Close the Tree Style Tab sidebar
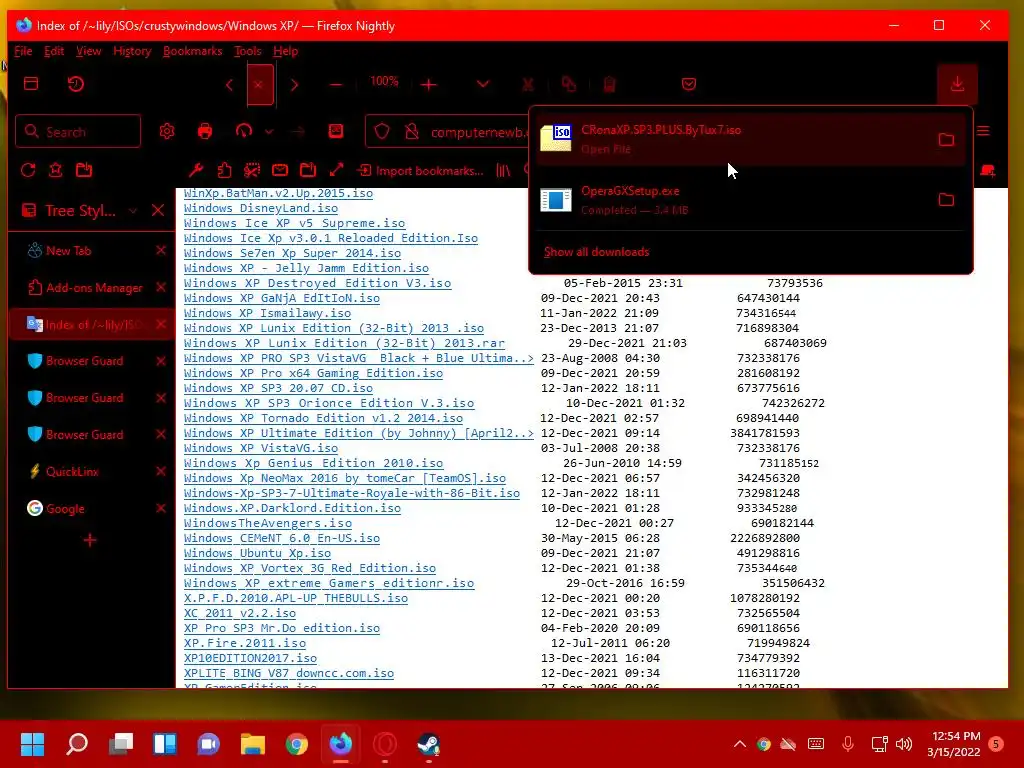Viewport: 1024px width, 768px height. point(158,210)
